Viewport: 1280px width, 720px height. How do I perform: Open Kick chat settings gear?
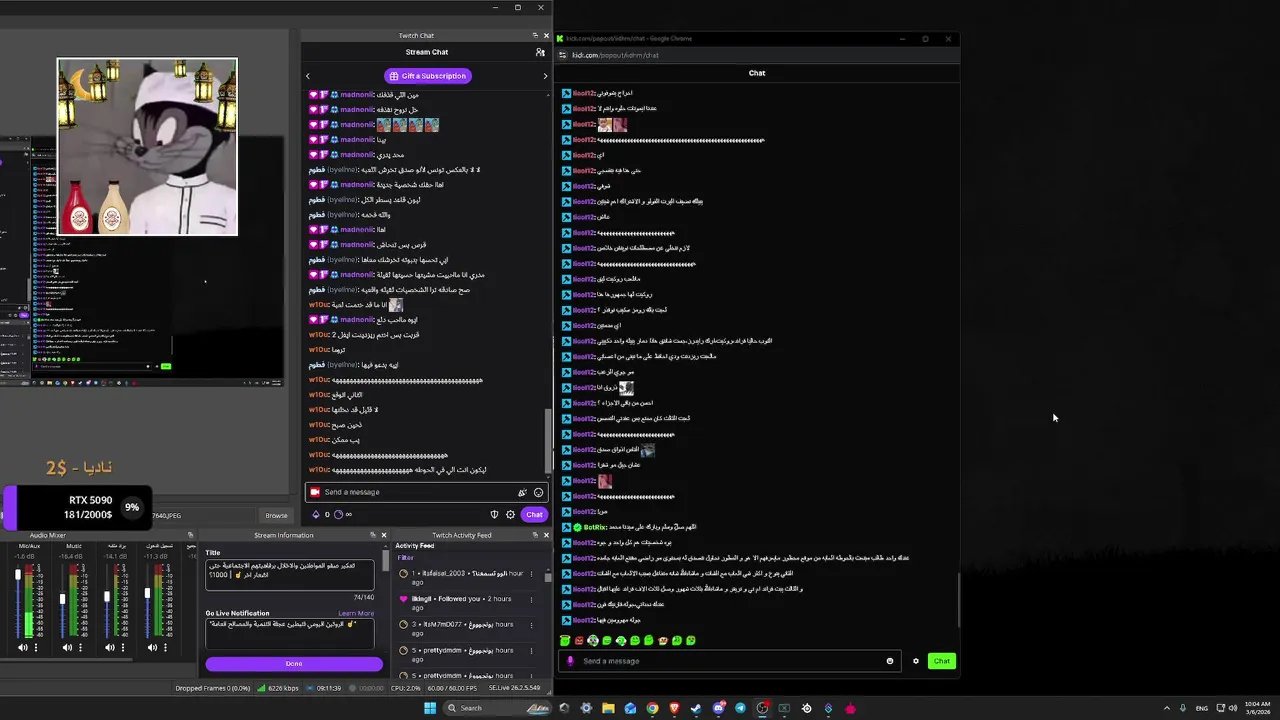(915, 661)
